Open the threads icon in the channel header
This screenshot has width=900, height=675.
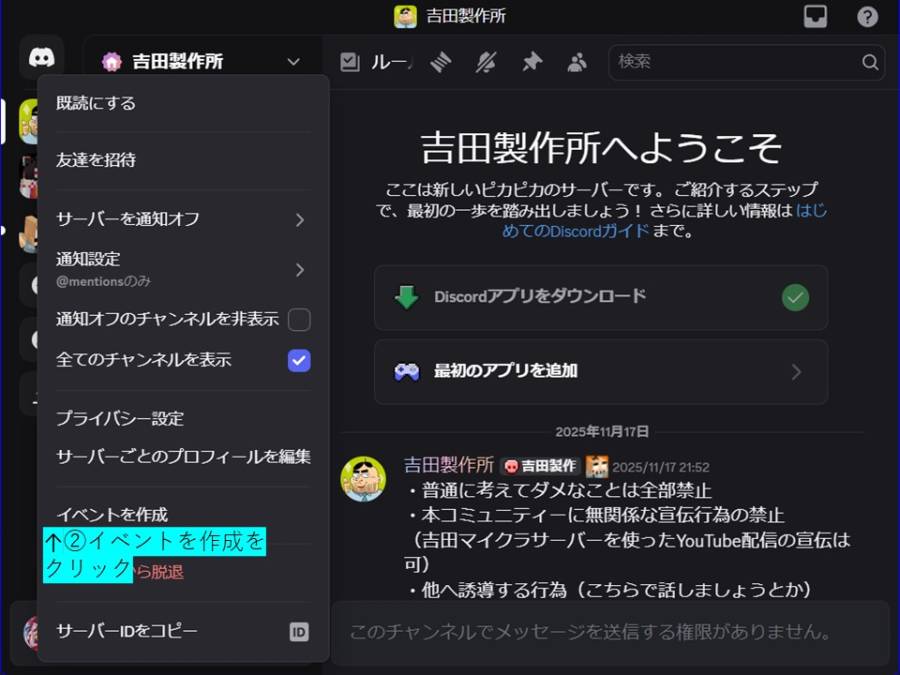pyautogui.click(x=441, y=61)
